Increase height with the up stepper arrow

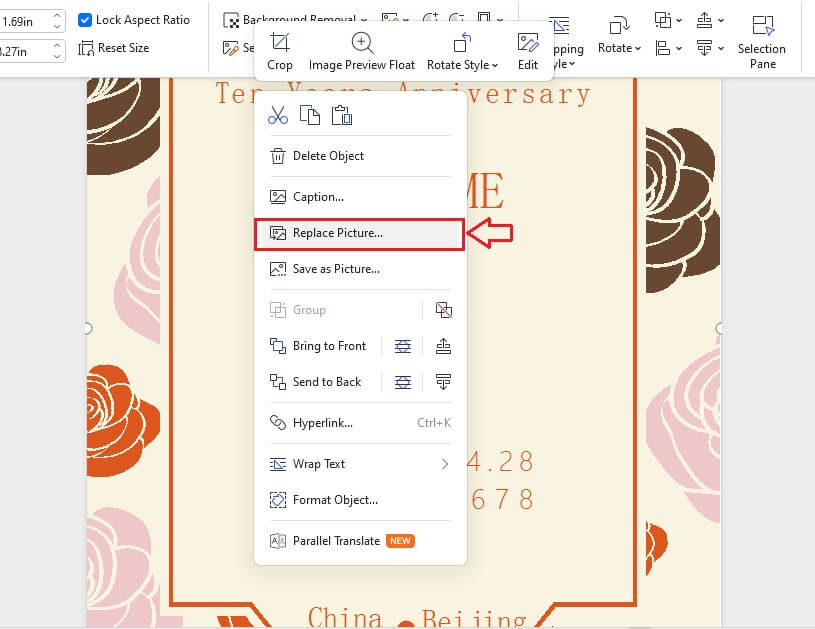click(57, 16)
